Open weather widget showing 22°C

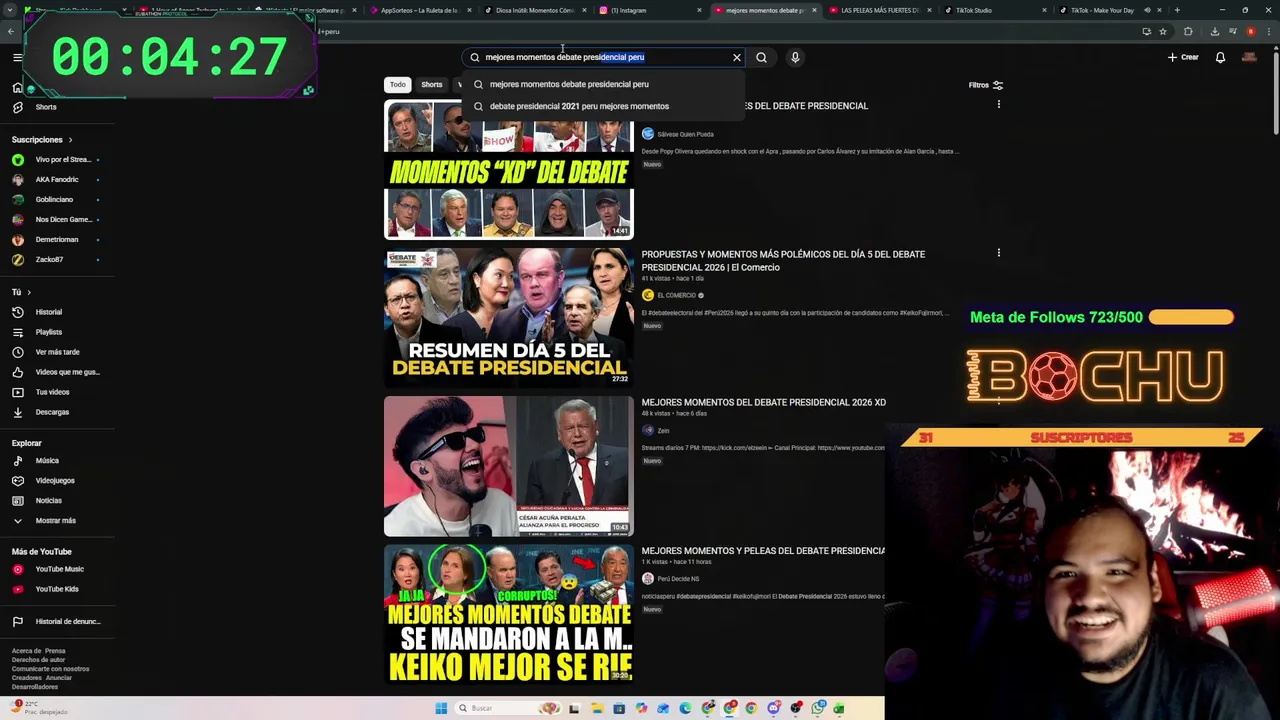coord(40,708)
